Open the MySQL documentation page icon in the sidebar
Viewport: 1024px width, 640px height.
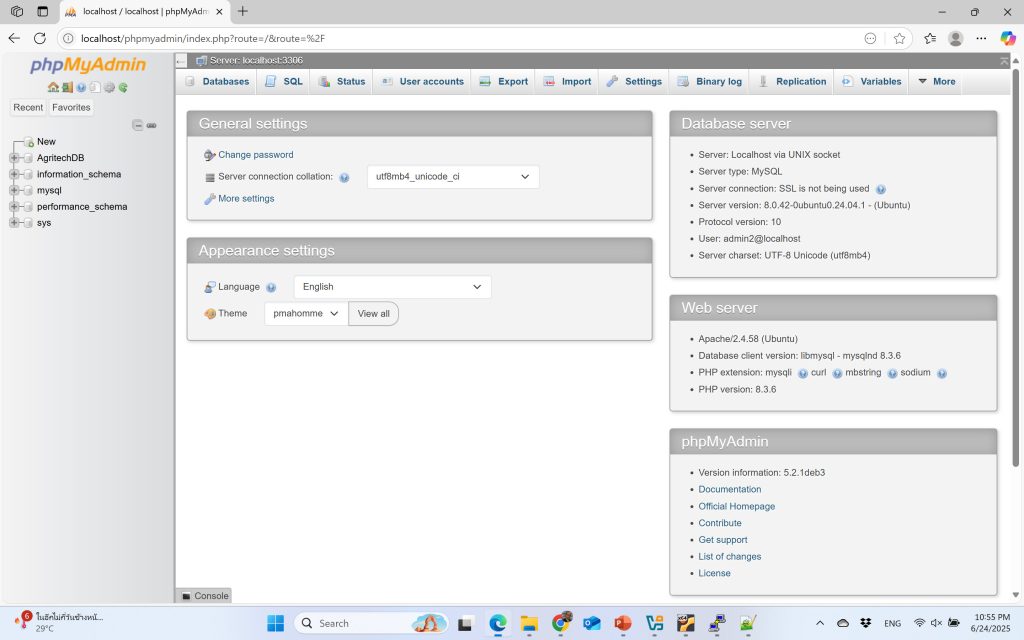pyautogui.click(x=95, y=87)
